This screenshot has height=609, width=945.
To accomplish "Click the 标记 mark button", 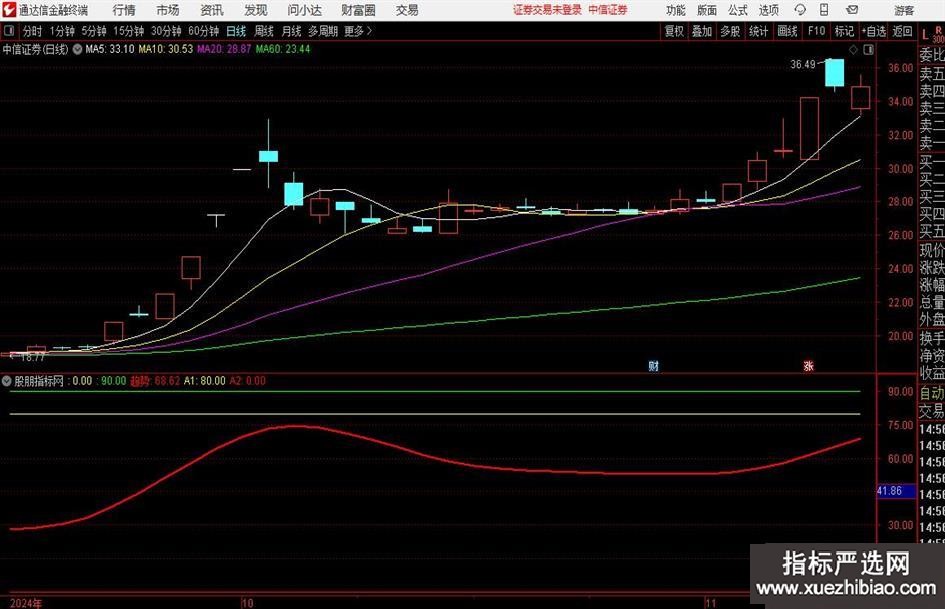I will point(844,31).
